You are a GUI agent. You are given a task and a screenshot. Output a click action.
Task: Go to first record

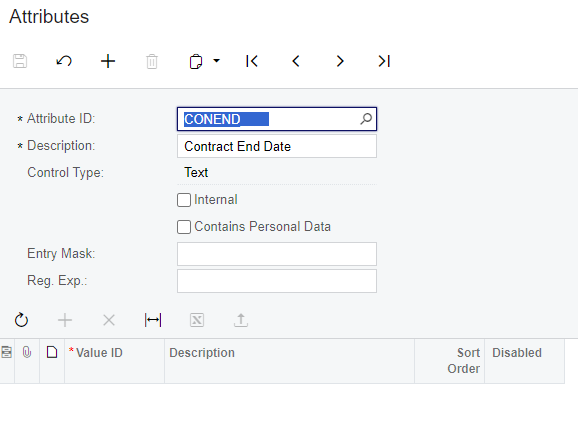point(252,61)
